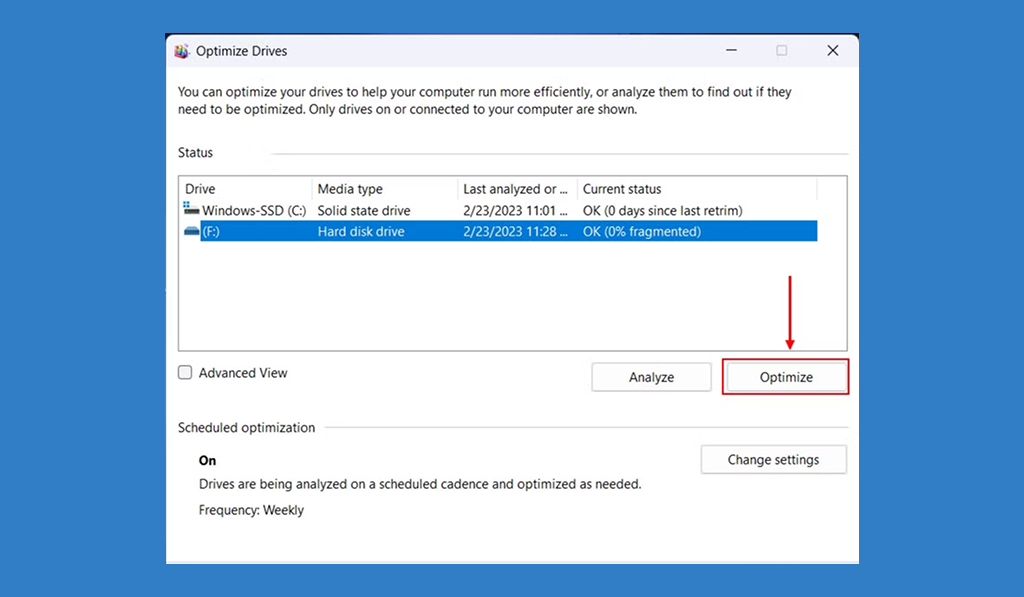Click the 2/23/2023 11:01 last analyzed cell
Screen dimensions: 1024x597
coord(515,210)
